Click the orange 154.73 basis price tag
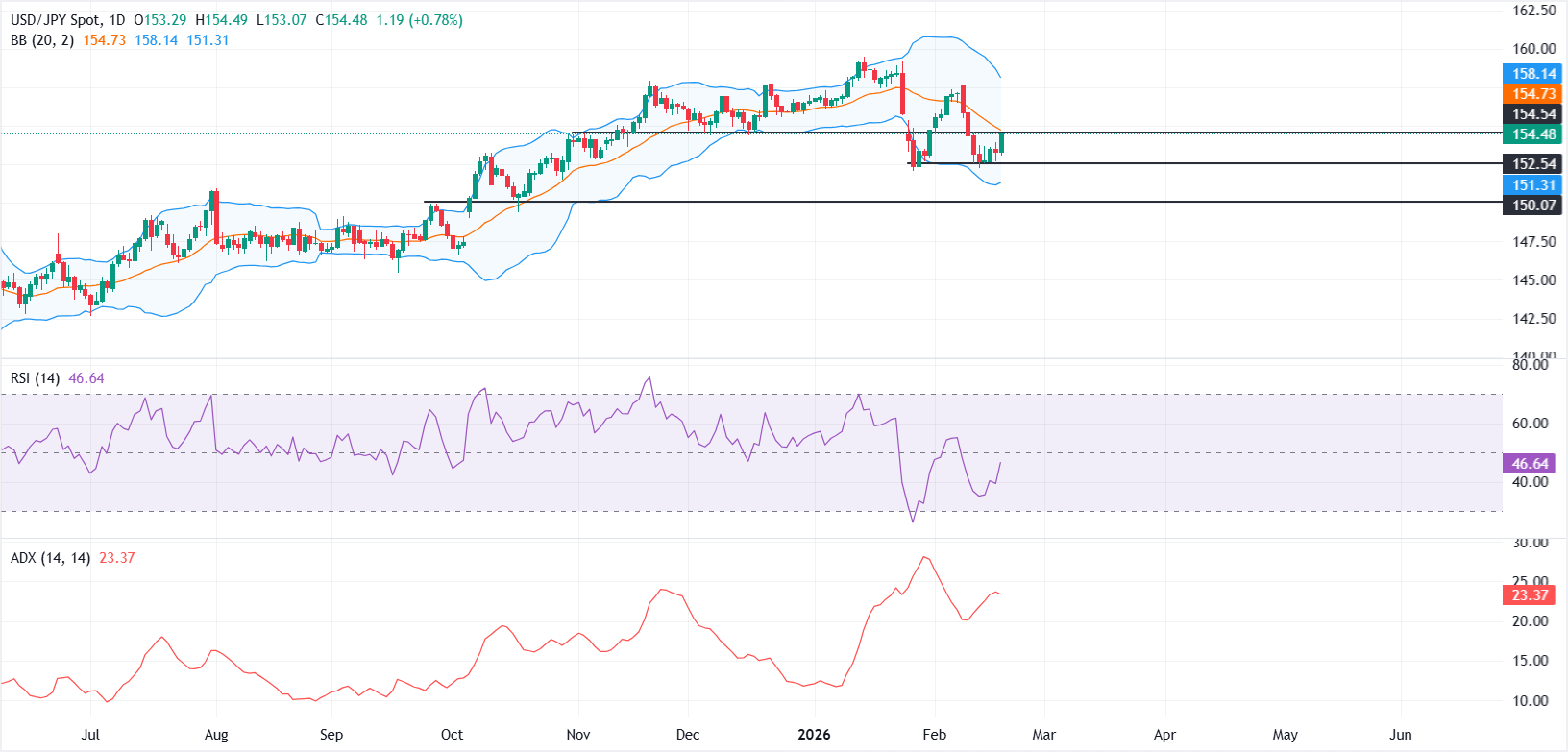 pos(1532,94)
